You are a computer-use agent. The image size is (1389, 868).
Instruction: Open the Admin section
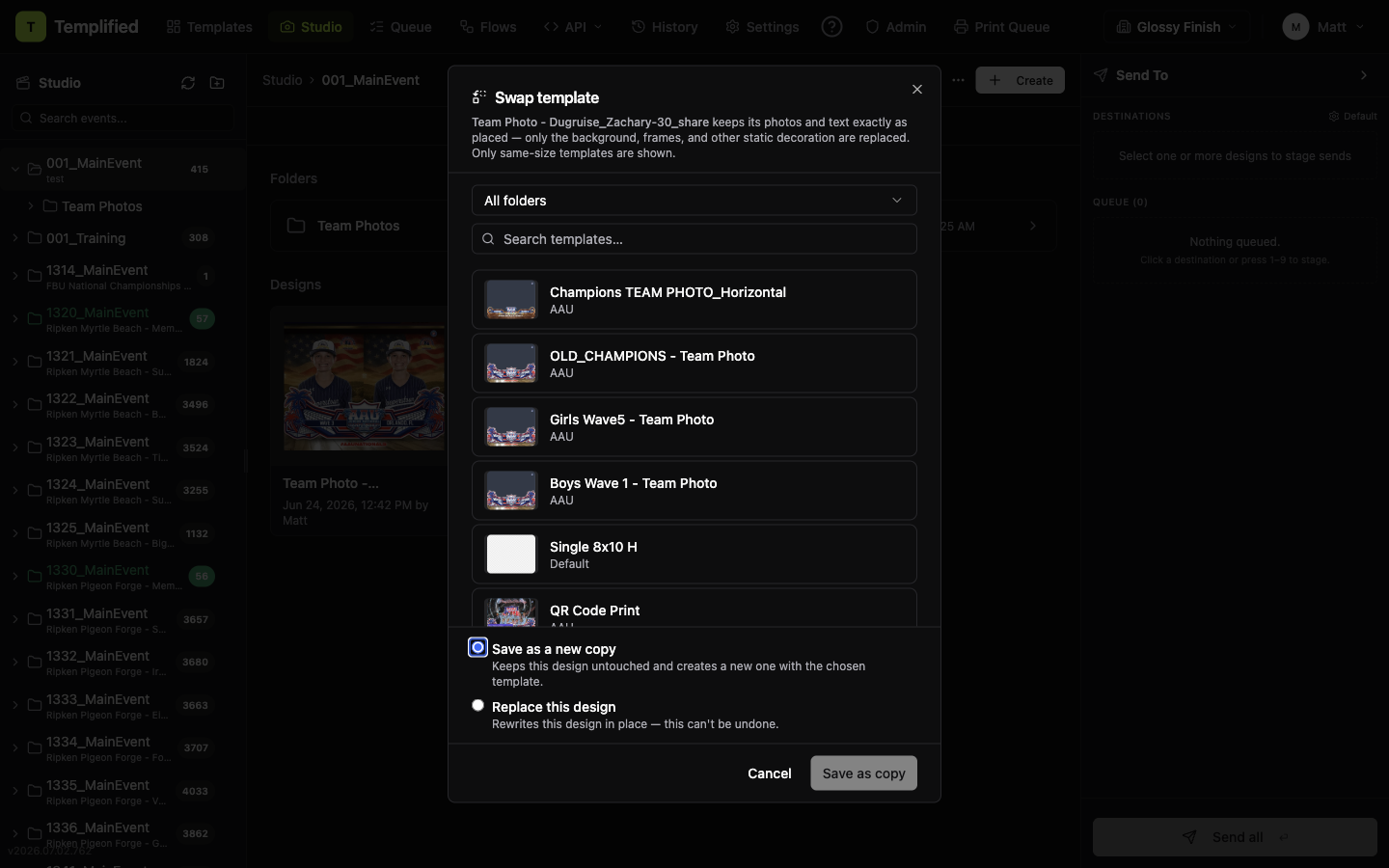(x=896, y=27)
